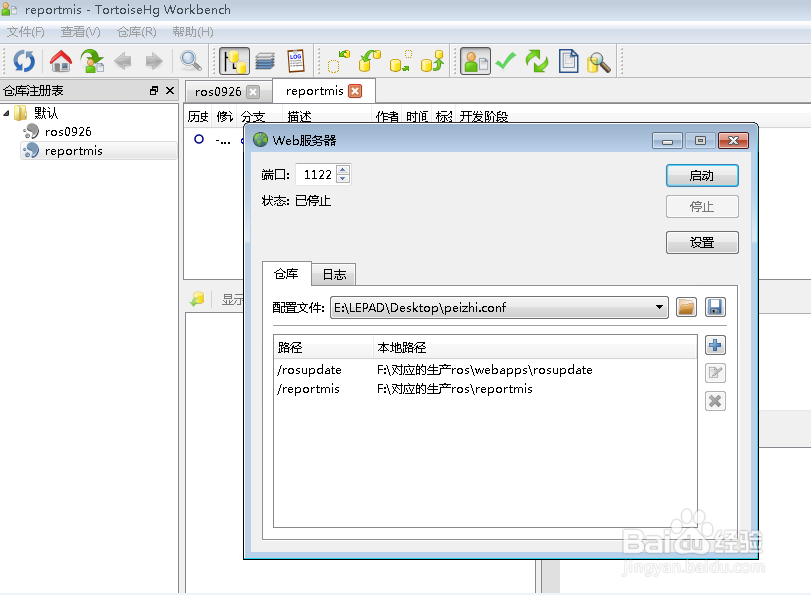Viewport: 811px width, 595px height.
Task: Click the green synchronize arrows icon
Action: (537, 61)
